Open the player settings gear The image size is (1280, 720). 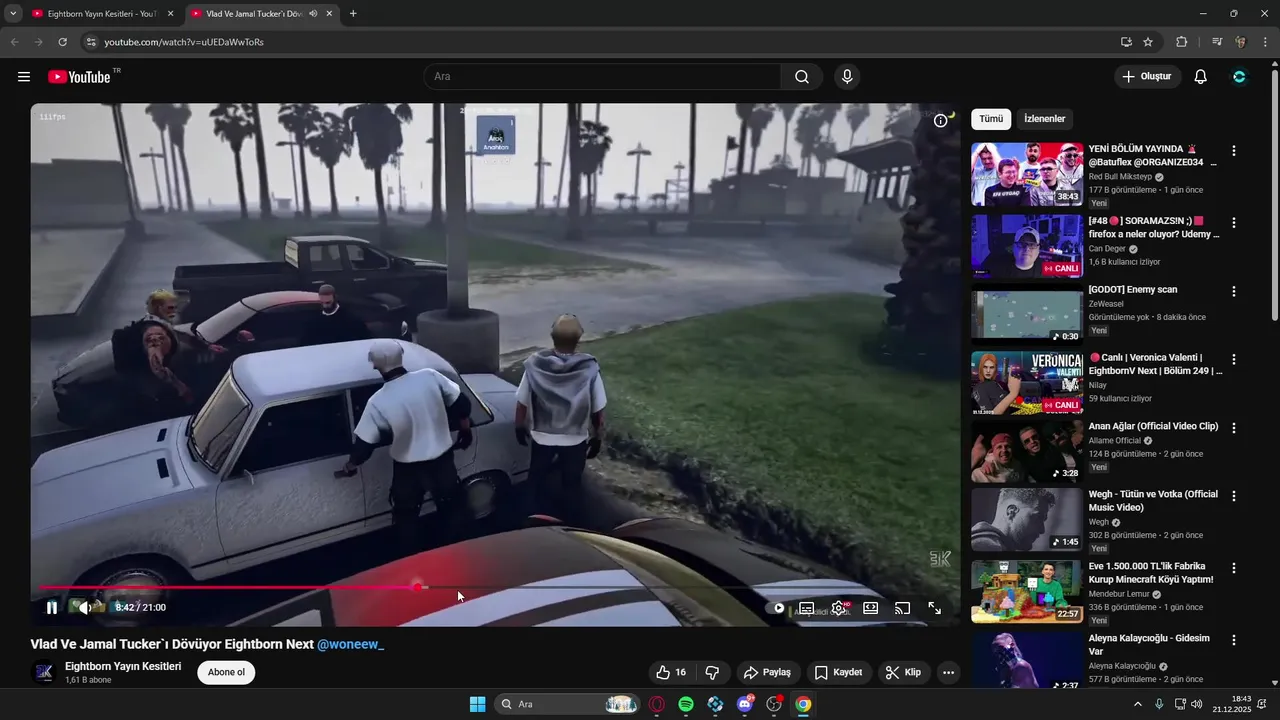(x=839, y=607)
